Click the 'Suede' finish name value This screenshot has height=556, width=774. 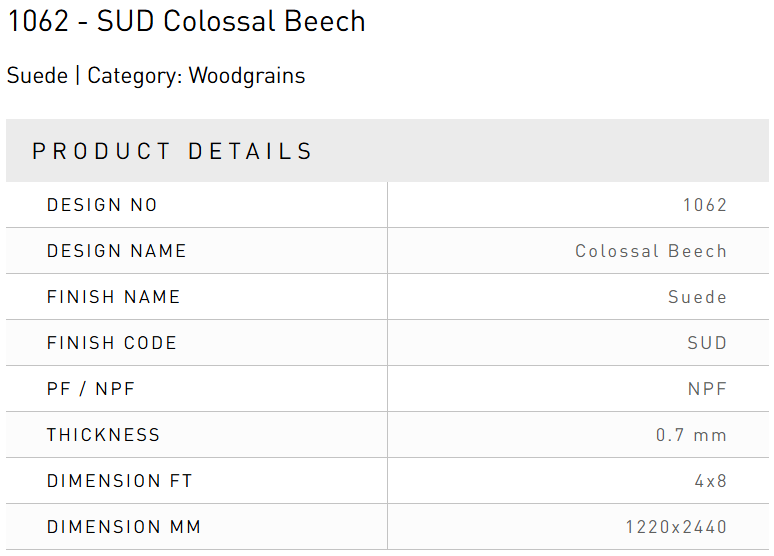pyautogui.click(x=697, y=297)
